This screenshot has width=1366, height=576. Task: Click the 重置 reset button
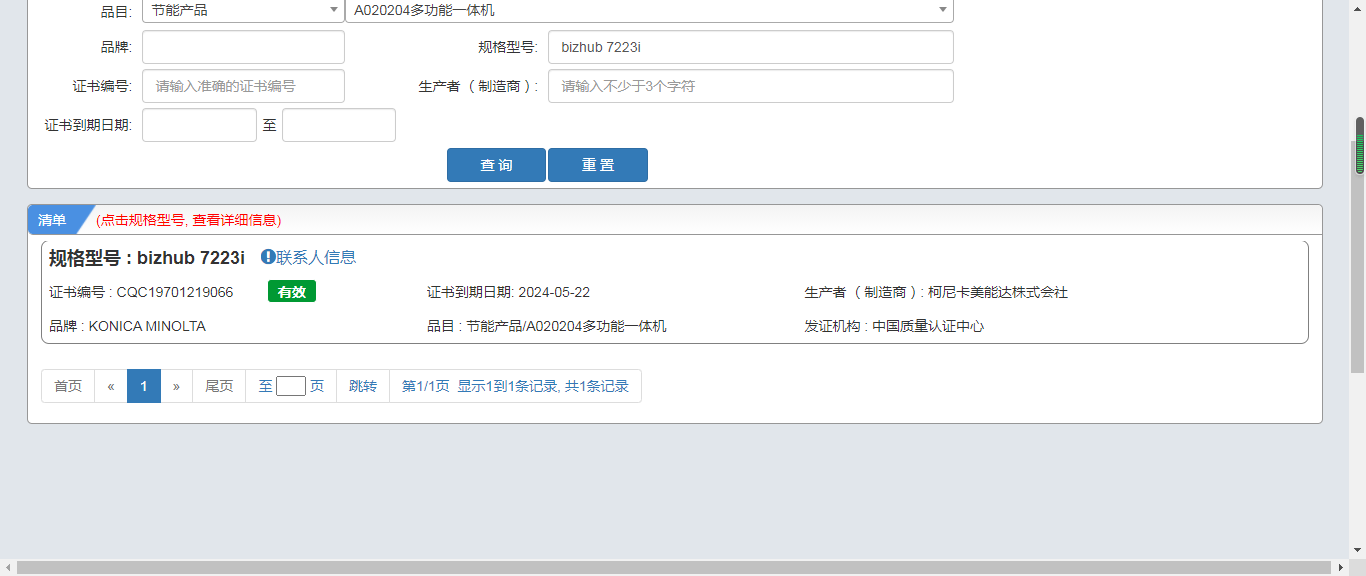tap(598, 165)
